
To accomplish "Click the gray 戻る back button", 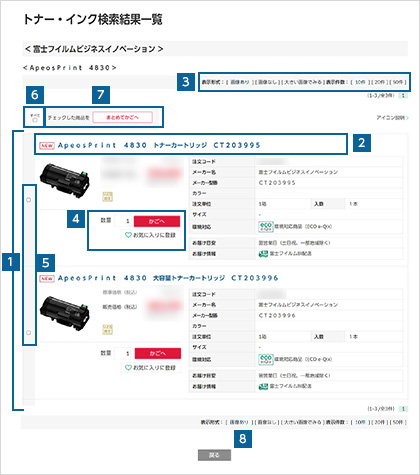I will [214, 455].
